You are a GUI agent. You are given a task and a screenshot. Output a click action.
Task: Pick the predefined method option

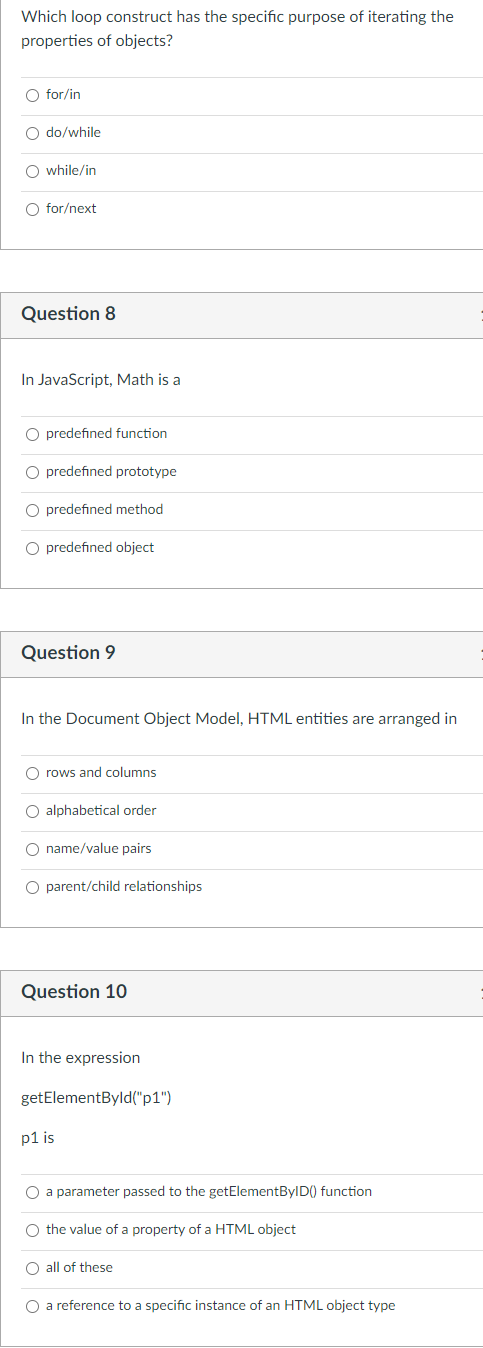(33, 510)
